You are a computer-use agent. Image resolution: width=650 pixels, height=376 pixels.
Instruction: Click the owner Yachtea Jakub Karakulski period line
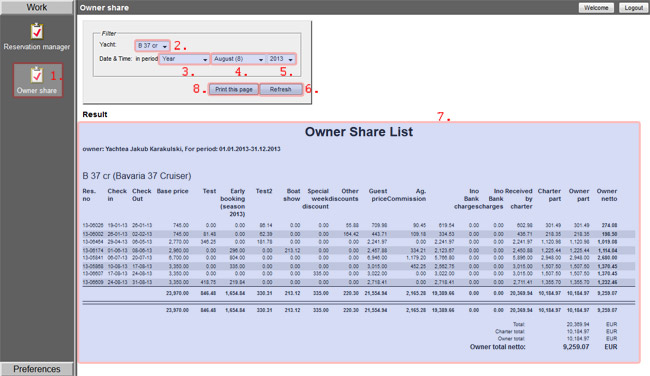click(181, 149)
